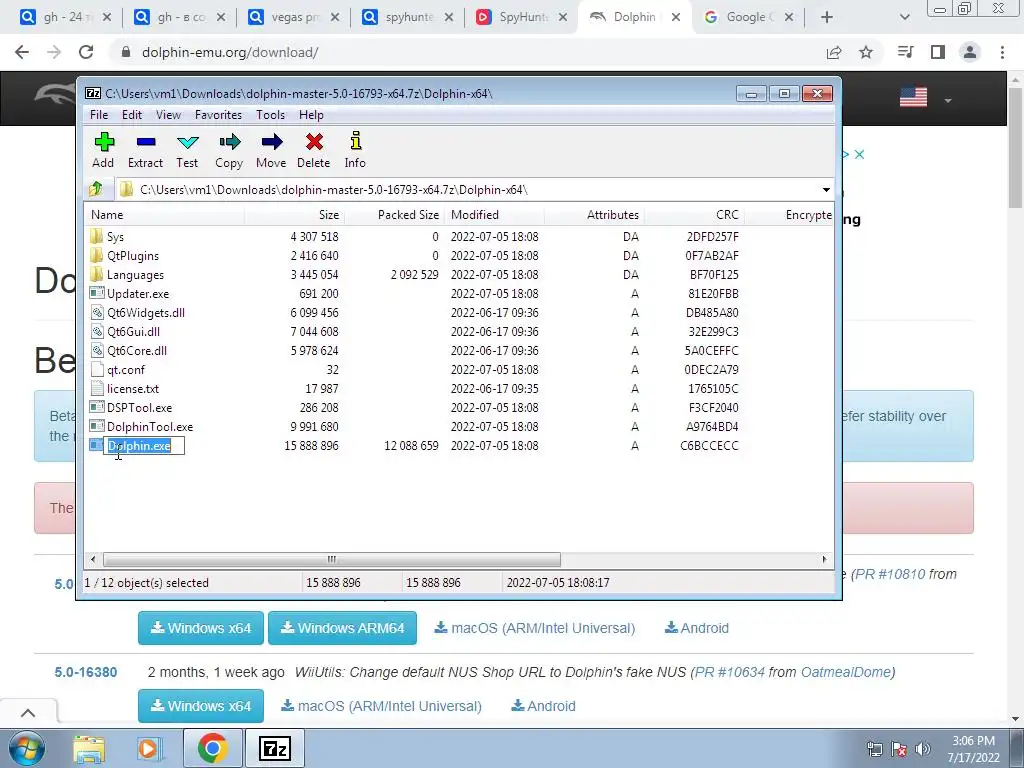Image resolution: width=1024 pixels, height=768 pixels.
Task: Open the Android link for 5.0-16380
Action: point(543,706)
